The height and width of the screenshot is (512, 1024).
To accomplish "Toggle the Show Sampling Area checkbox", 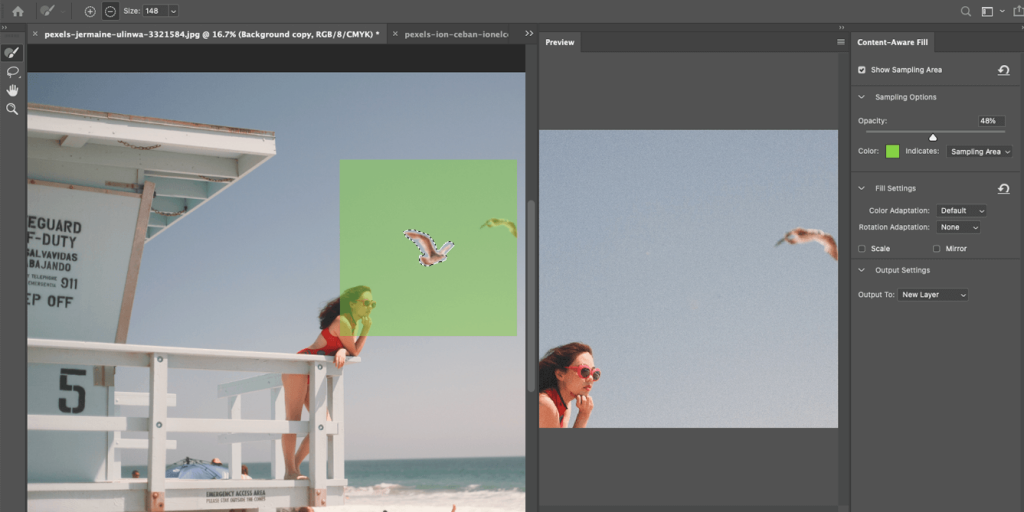I will (861, 70).
